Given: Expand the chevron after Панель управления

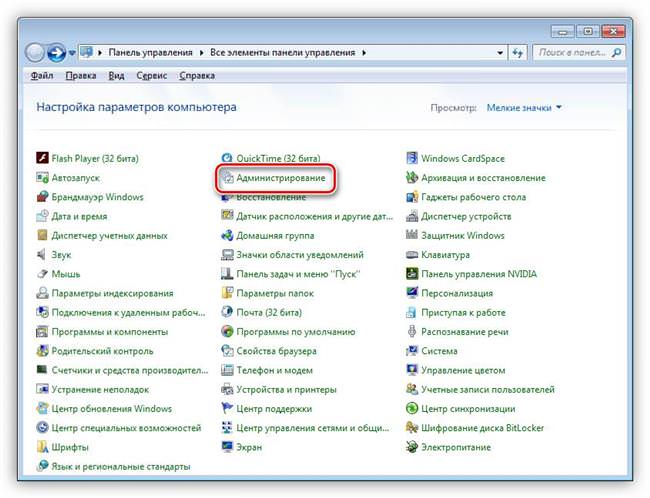Looking at the screenshot, I should coord(201,53).
